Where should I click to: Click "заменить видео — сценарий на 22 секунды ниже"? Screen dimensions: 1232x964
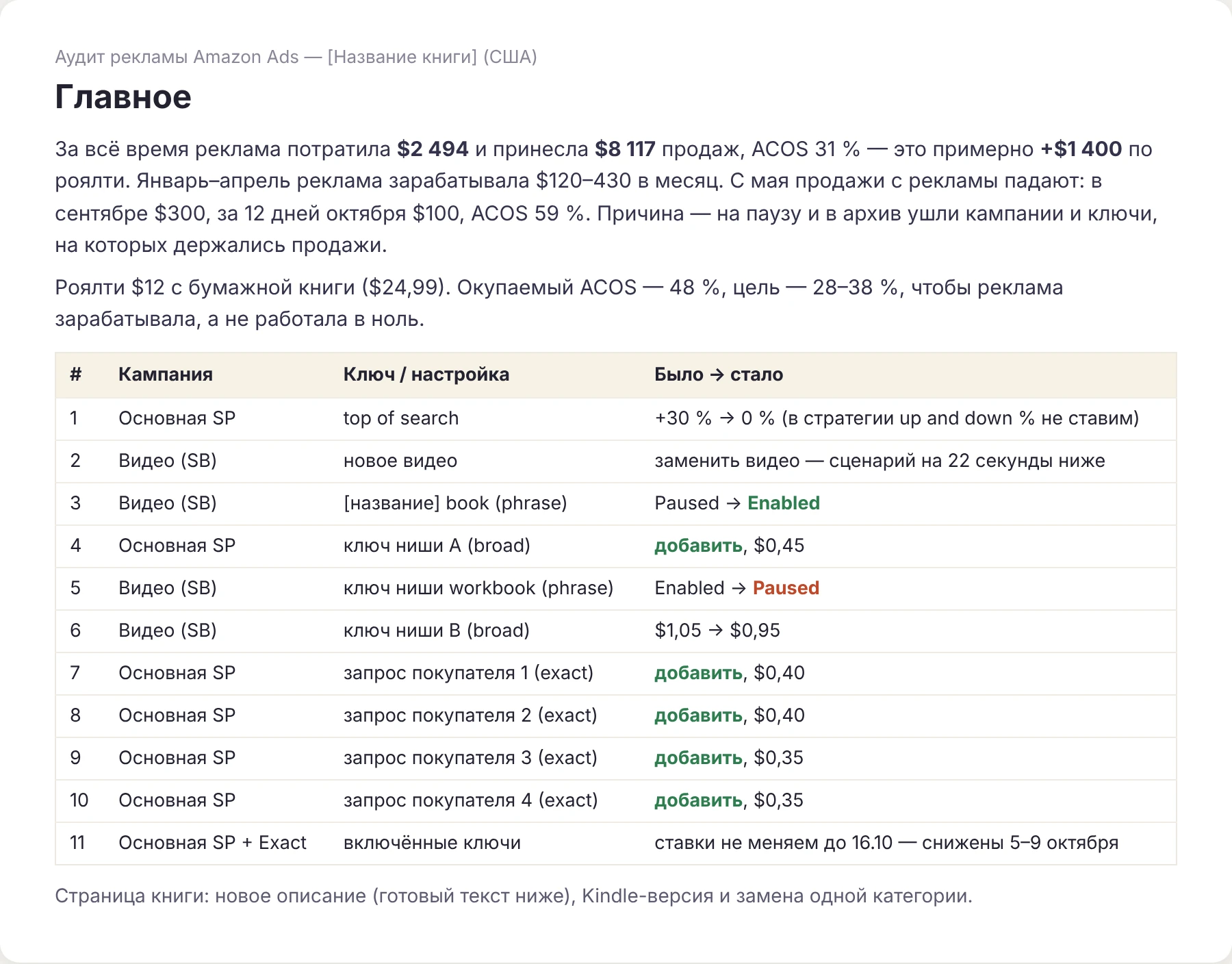click(x=880, y=461)
